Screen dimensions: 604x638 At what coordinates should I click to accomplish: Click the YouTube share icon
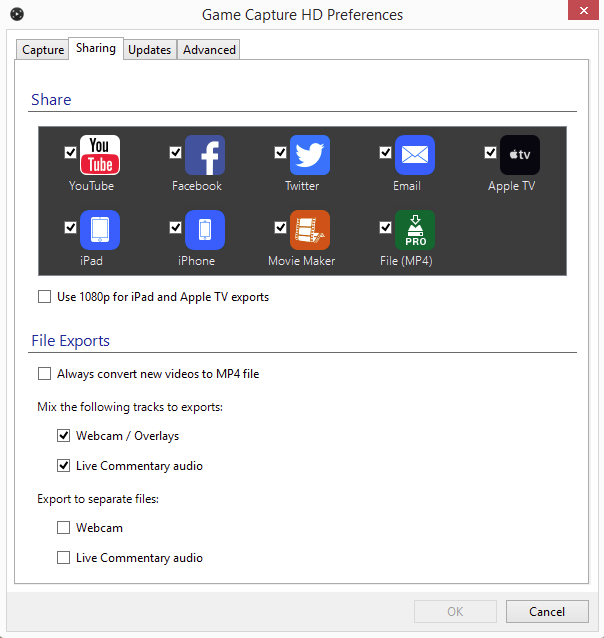pyautogui.click(x=99, y=155)
